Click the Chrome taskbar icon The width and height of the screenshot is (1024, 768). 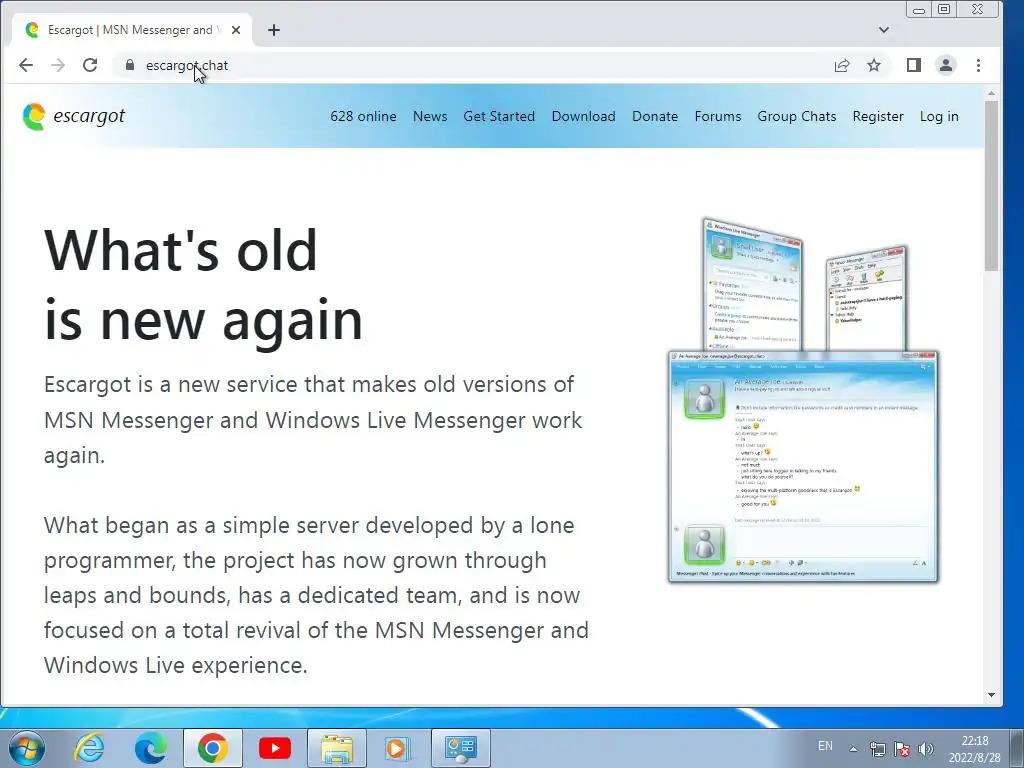[x=212, y=748]
